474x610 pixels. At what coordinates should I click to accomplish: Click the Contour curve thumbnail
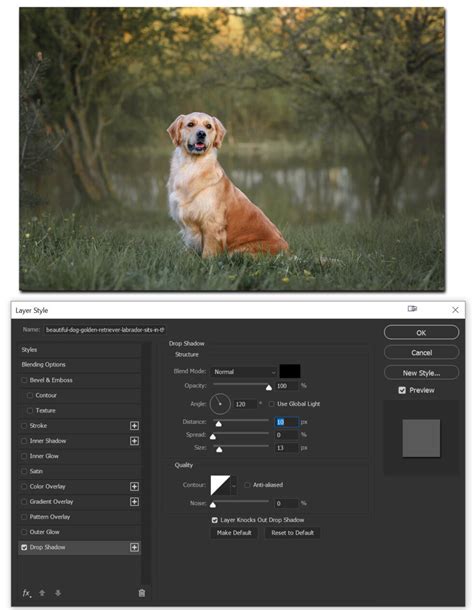tap(220, 485)
